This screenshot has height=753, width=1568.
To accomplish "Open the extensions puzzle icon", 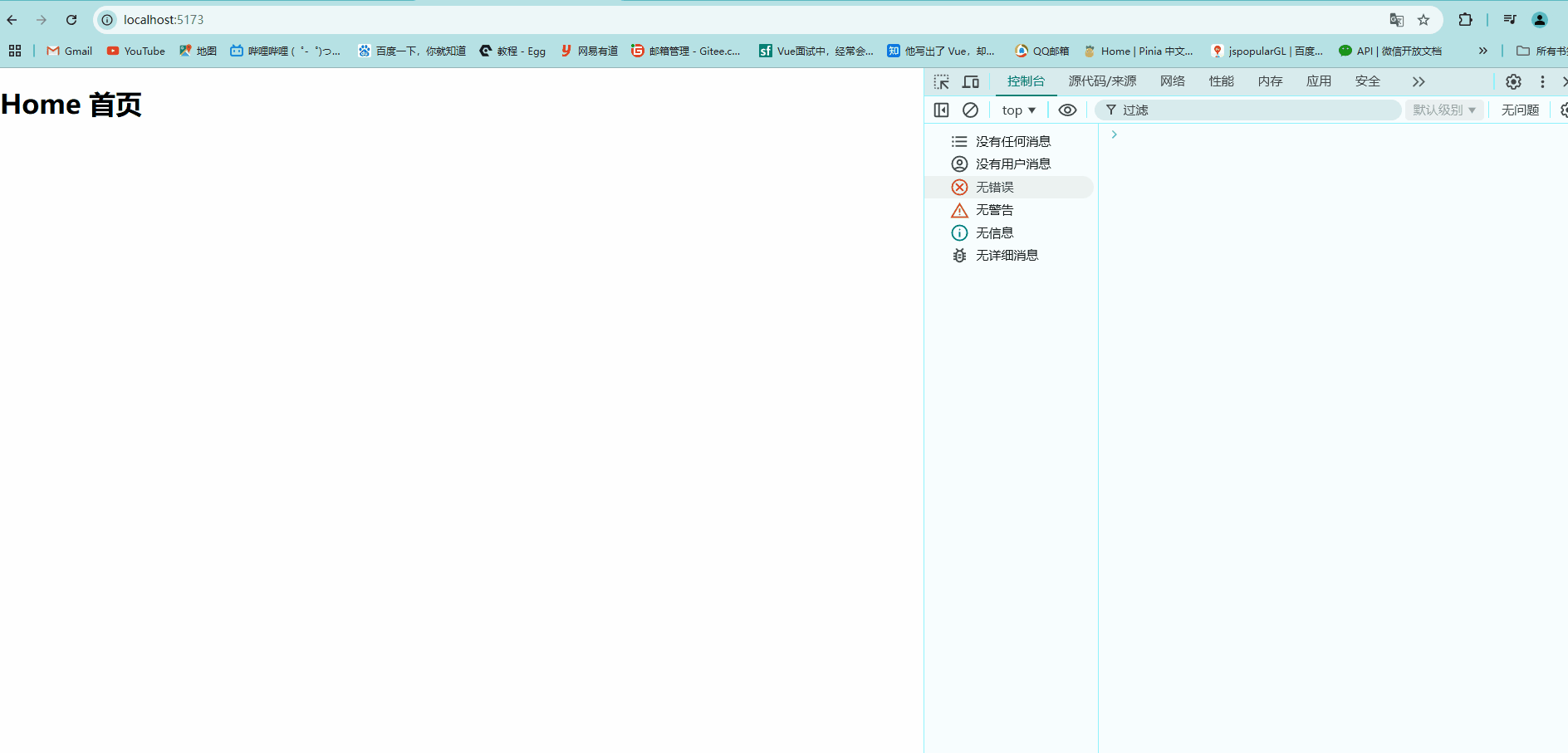I will click(x=1466, y=20).
